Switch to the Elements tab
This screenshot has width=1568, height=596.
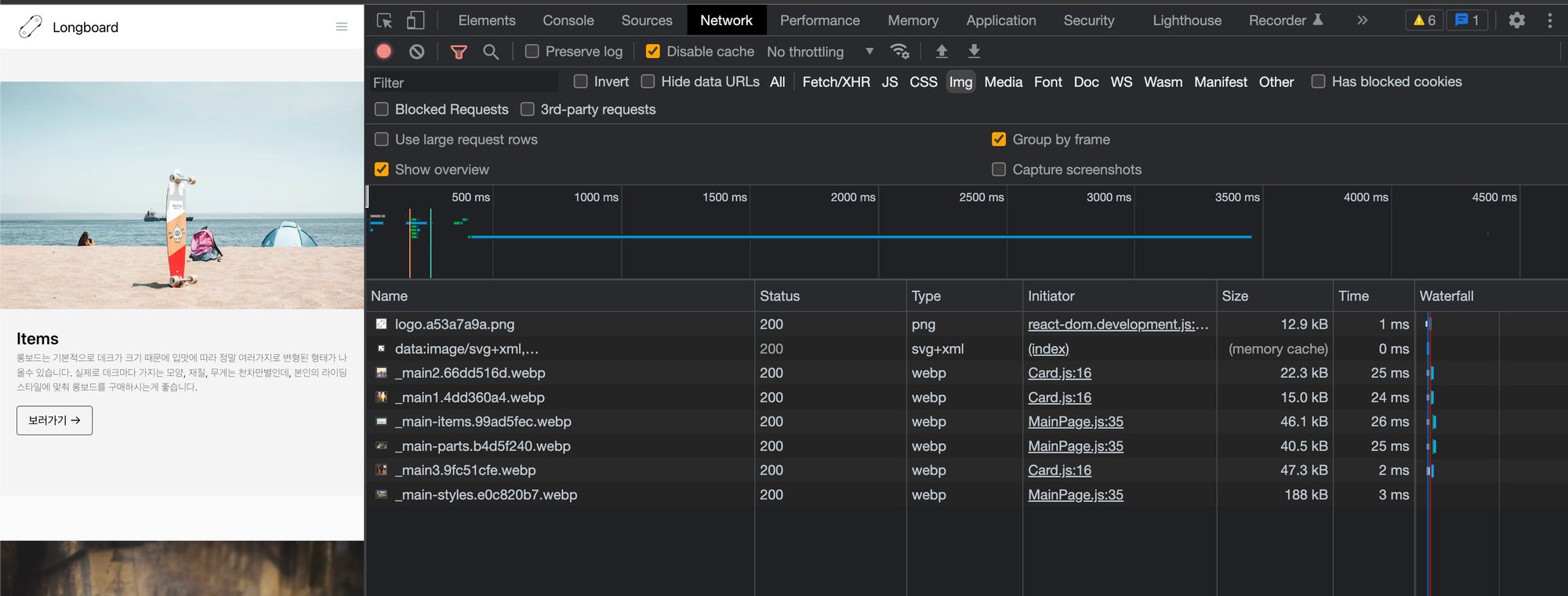tap(487, 20)
